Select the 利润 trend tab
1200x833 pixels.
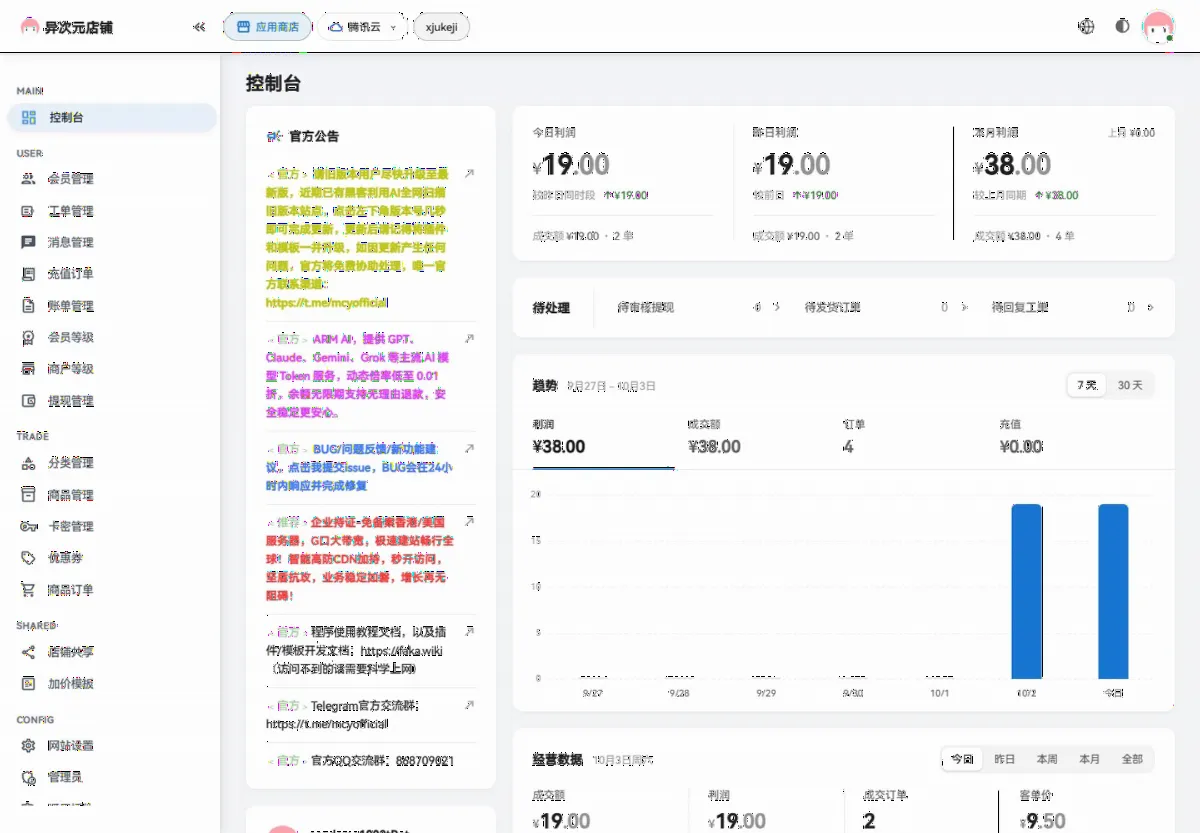[x=603, y=438]
